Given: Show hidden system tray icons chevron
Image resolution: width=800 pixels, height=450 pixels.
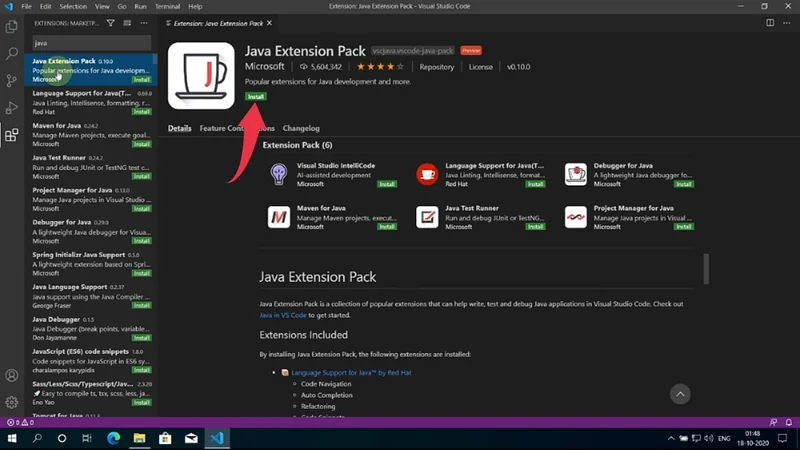Looking at the screenshot, I should (671, 438).
